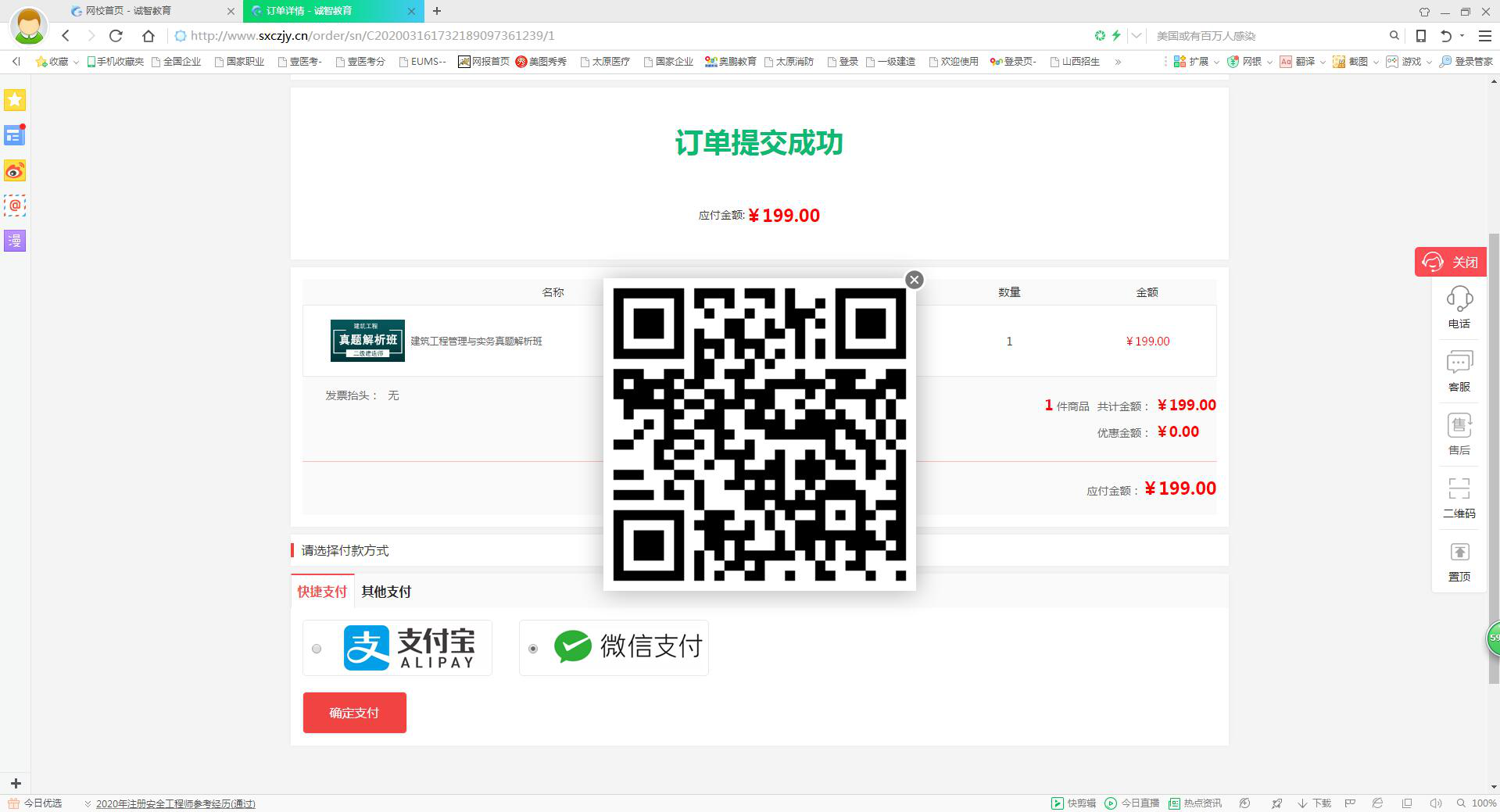Expand more bookmarks chevron
1500x812 pixels.
(x=1118, y=61)
